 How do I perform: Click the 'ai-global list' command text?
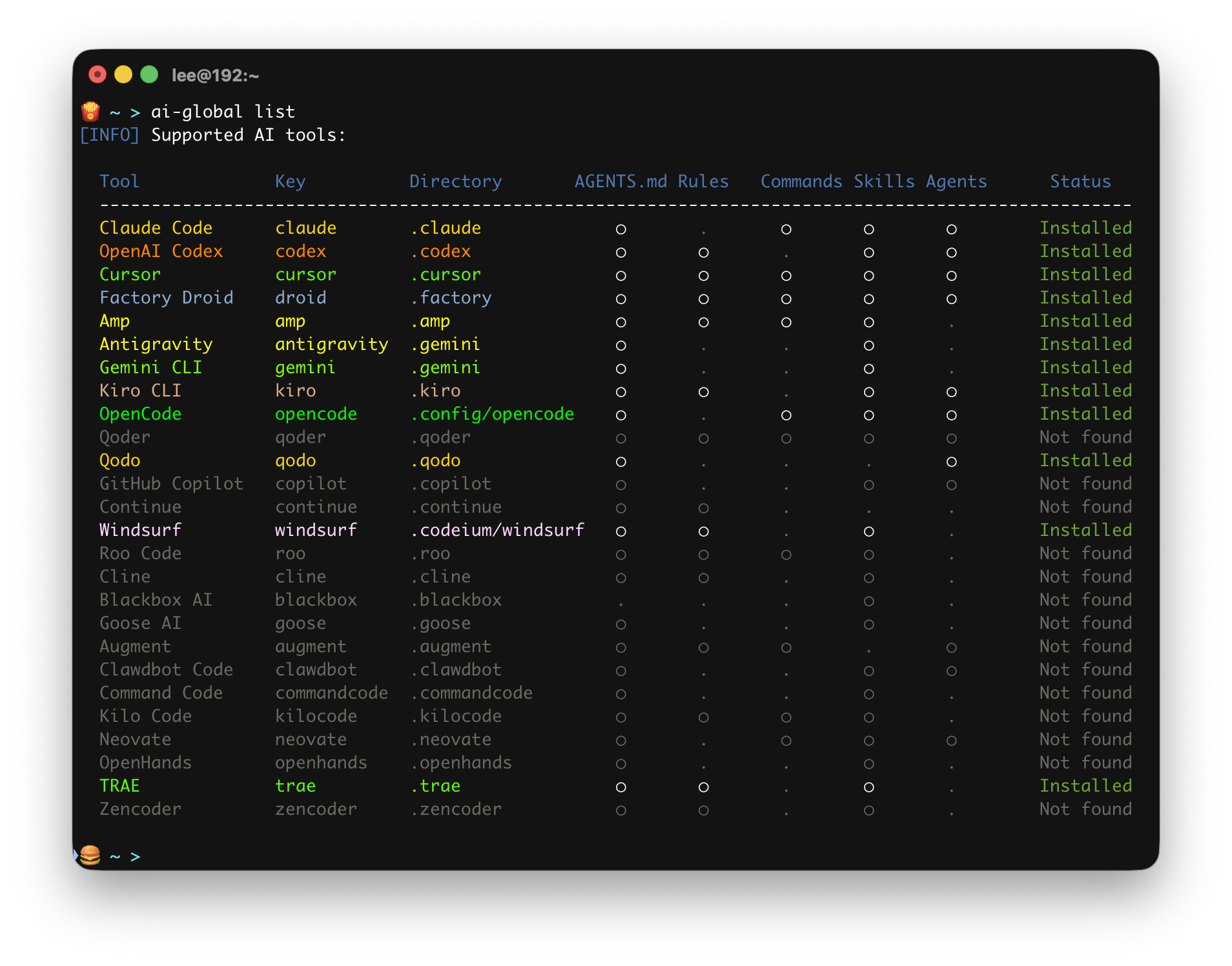click(223, 112)
